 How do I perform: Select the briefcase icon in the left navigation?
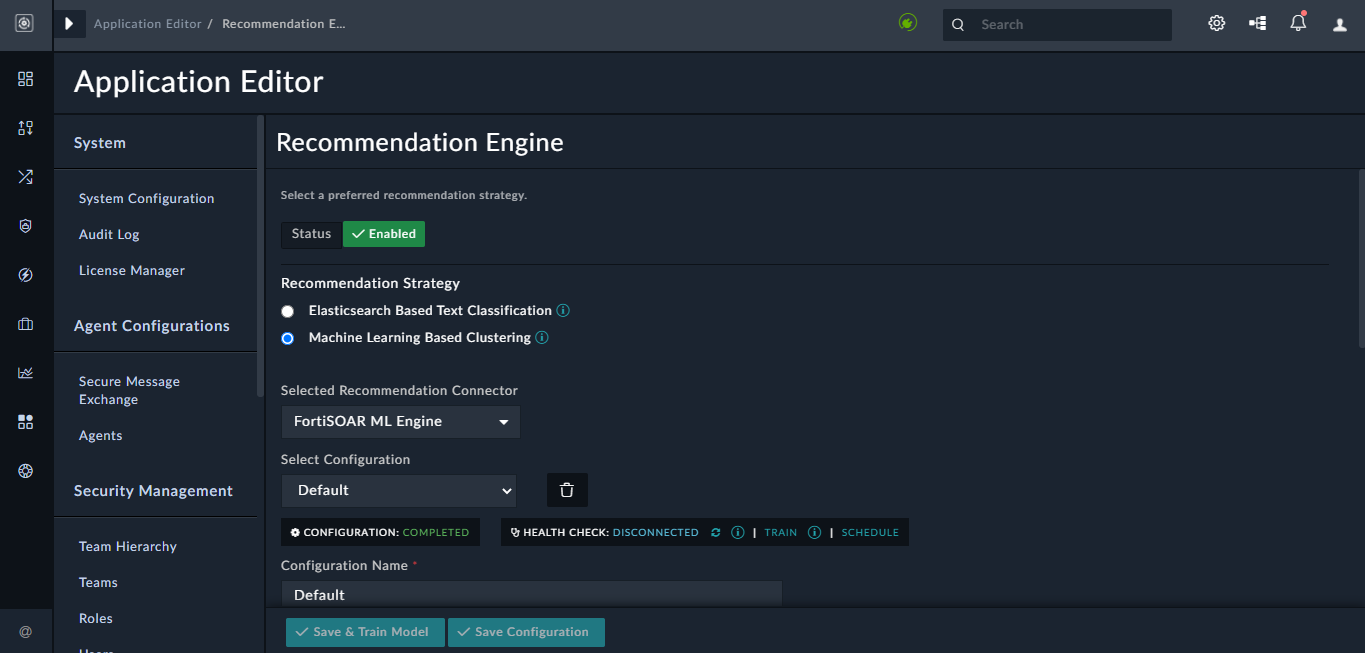[26, 323]
